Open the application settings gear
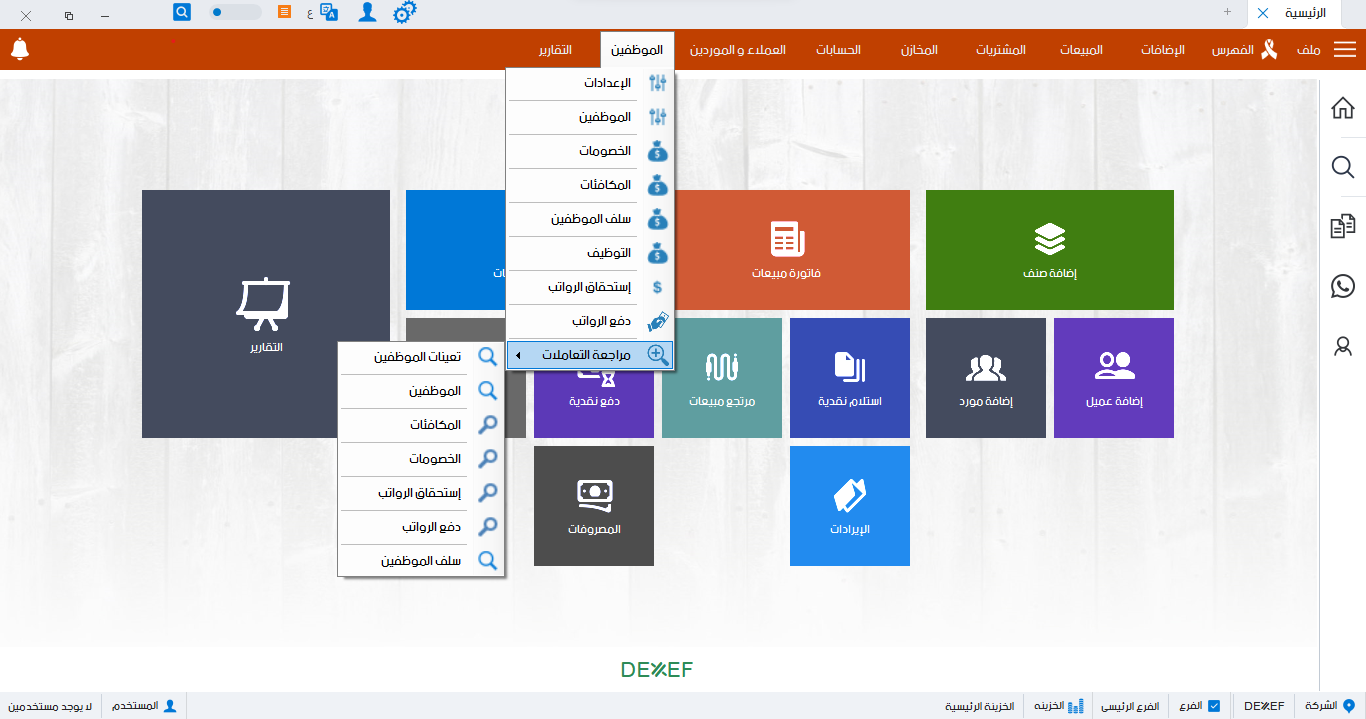 (404, 13)
